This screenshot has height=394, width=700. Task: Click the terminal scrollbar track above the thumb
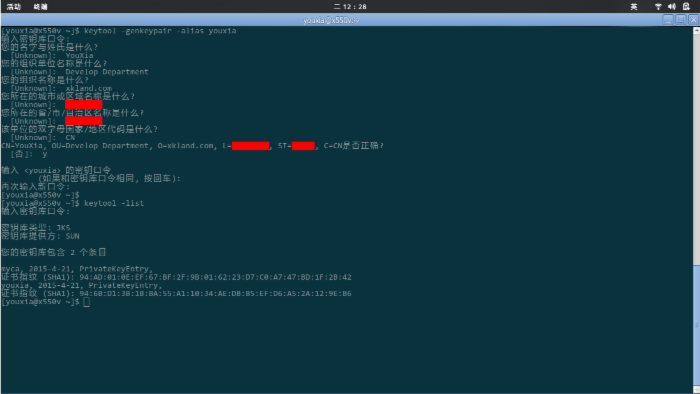[x=696, y=149]
